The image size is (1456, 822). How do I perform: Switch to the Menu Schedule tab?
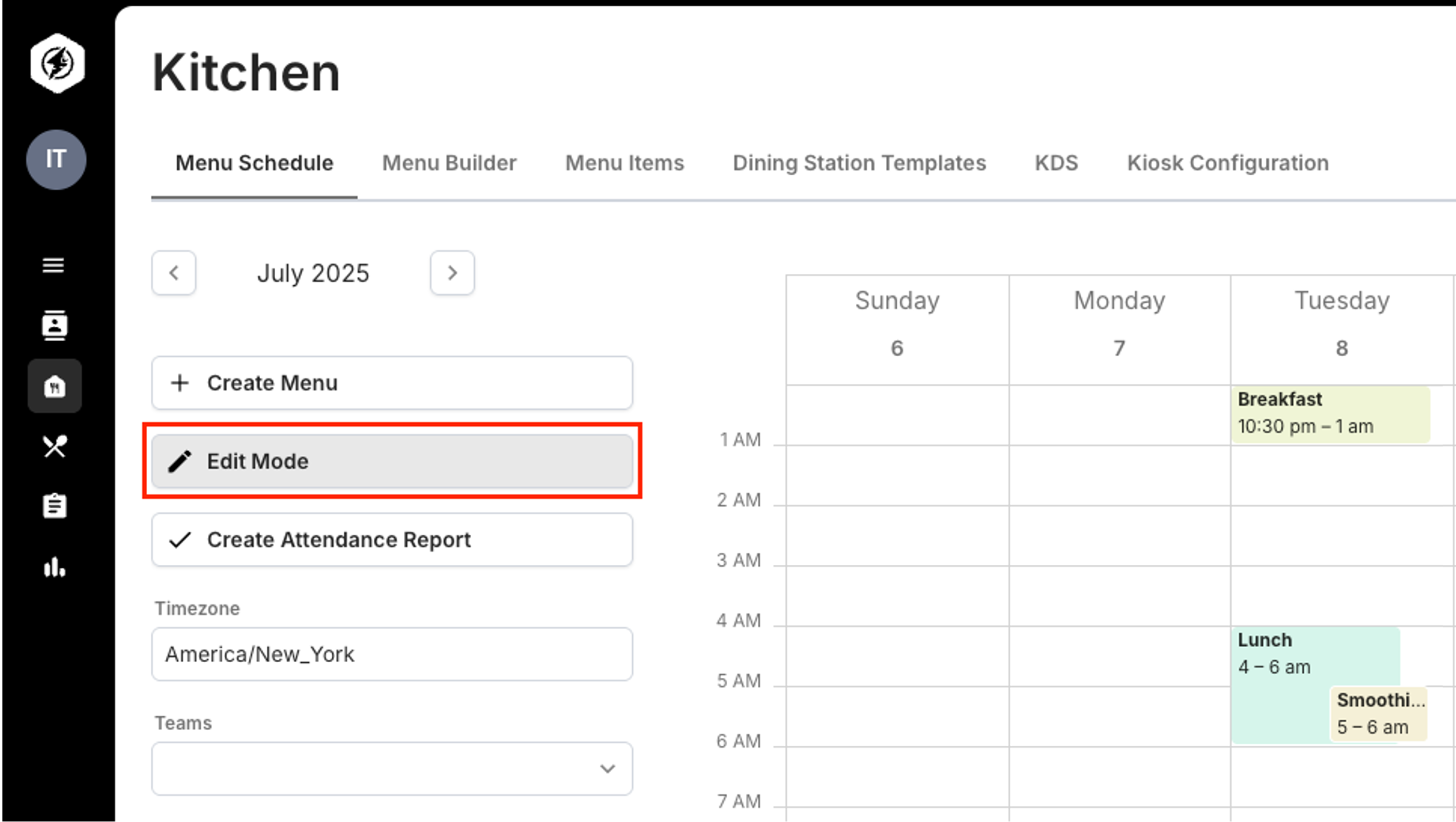[255, 163]
